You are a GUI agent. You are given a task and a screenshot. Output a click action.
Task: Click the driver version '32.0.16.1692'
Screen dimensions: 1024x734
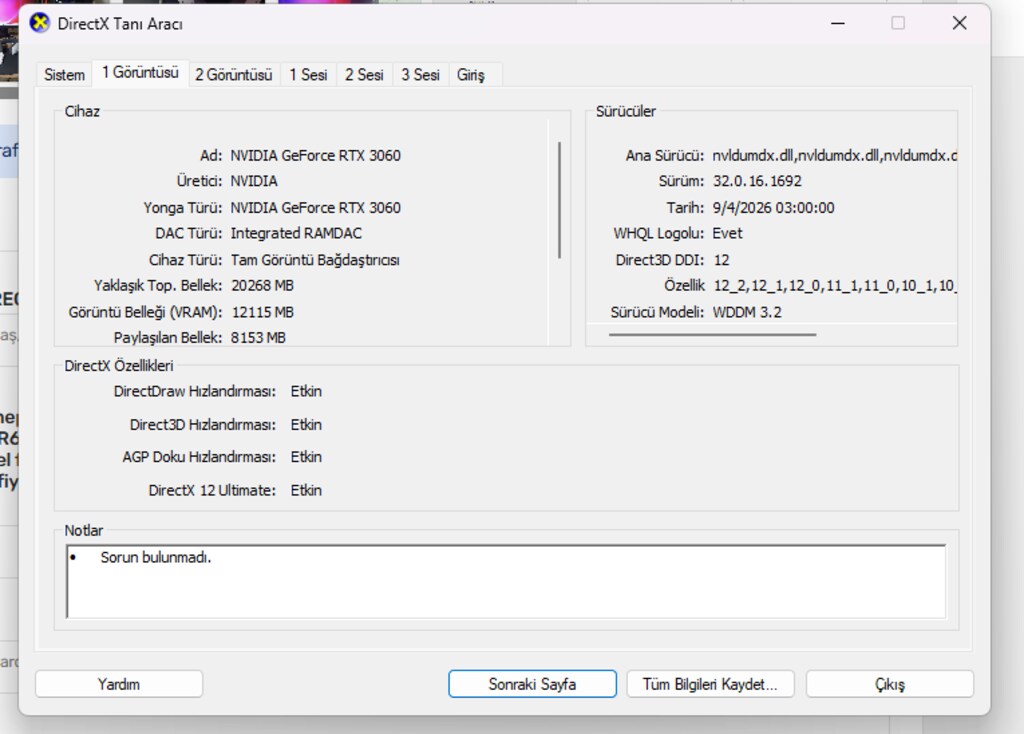coord(757,181)
